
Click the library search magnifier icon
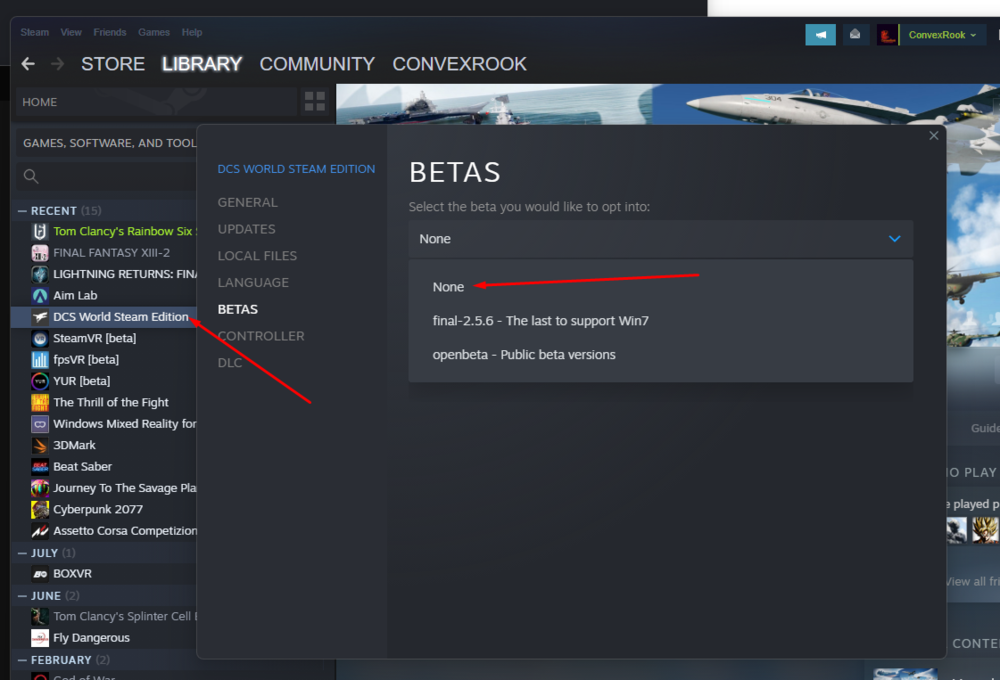coord(31,177)
